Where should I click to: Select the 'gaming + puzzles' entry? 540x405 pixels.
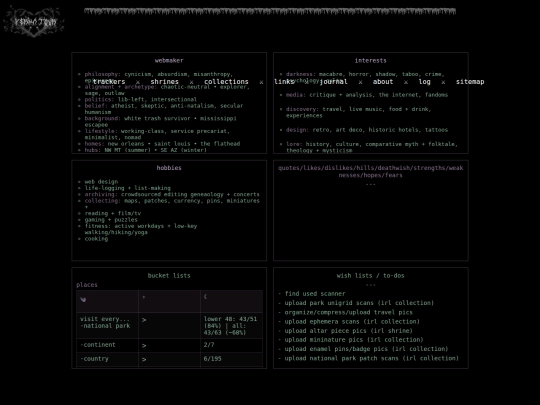(x=111, y=220)
